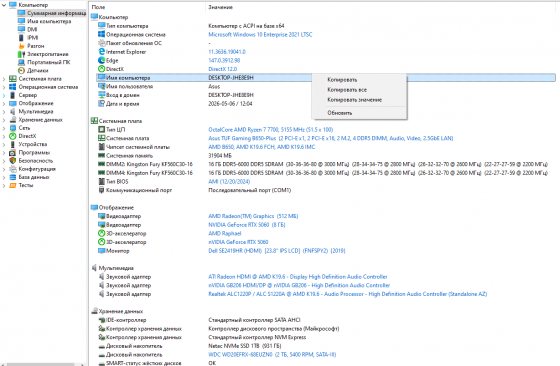Open the DirectX 12.0 link

coord(222,69)
